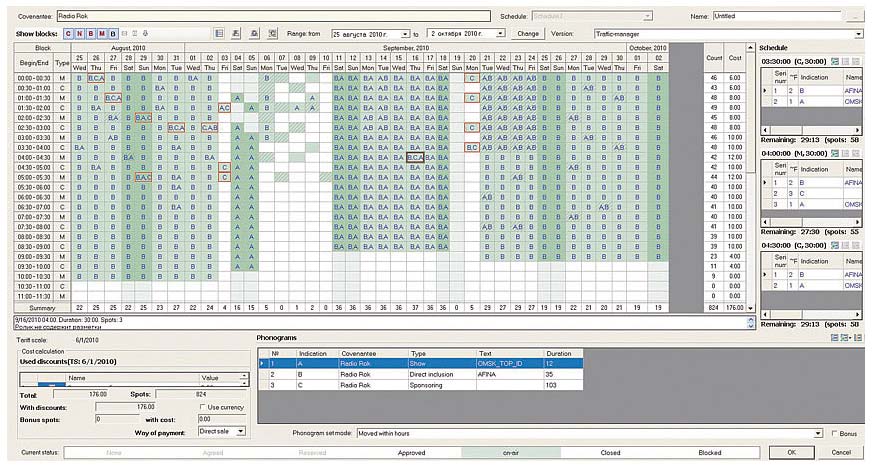Click the grid icon directly left of Range from
873x469 pixels.
[272, 34]
